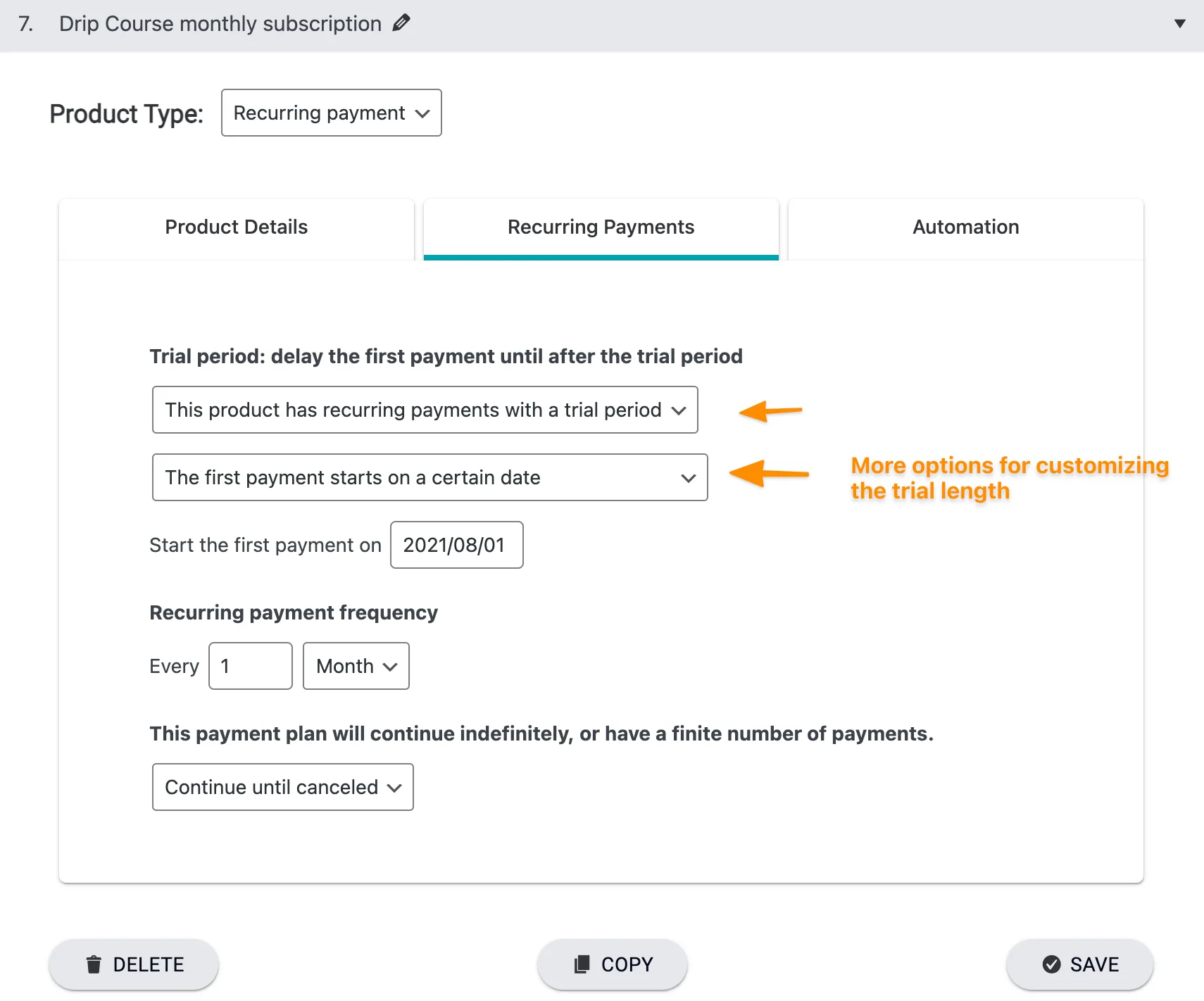
Task: Click the first payment date field showing 2021/08/01
Action: pos(456,544)
